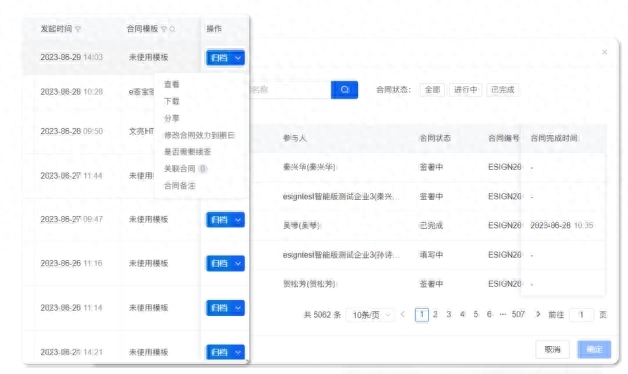This screenshot has width=628, height=374.
Task: Click the 确定 button in dialog
Action: coord(594,350)
